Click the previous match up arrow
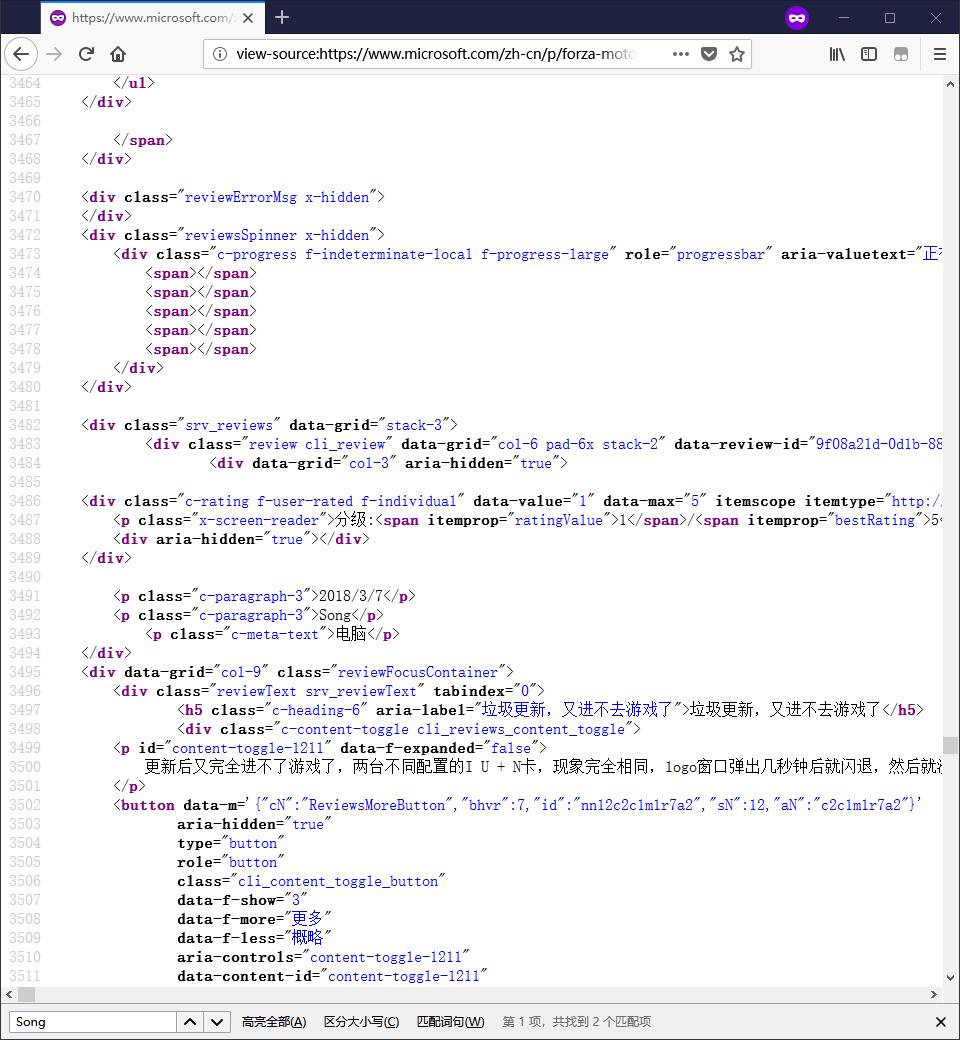Viewport: 960px width, 1040px height. (189, 1021)
